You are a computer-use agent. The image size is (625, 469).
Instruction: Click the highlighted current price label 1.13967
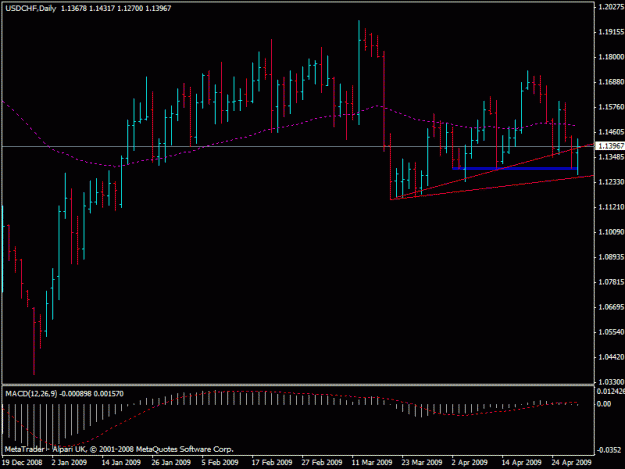611,146
